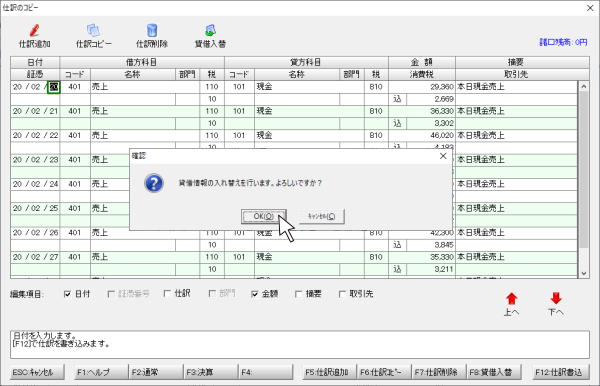
Task: Toggle the 日付 edit item checkbox
Action: [67, 294]
